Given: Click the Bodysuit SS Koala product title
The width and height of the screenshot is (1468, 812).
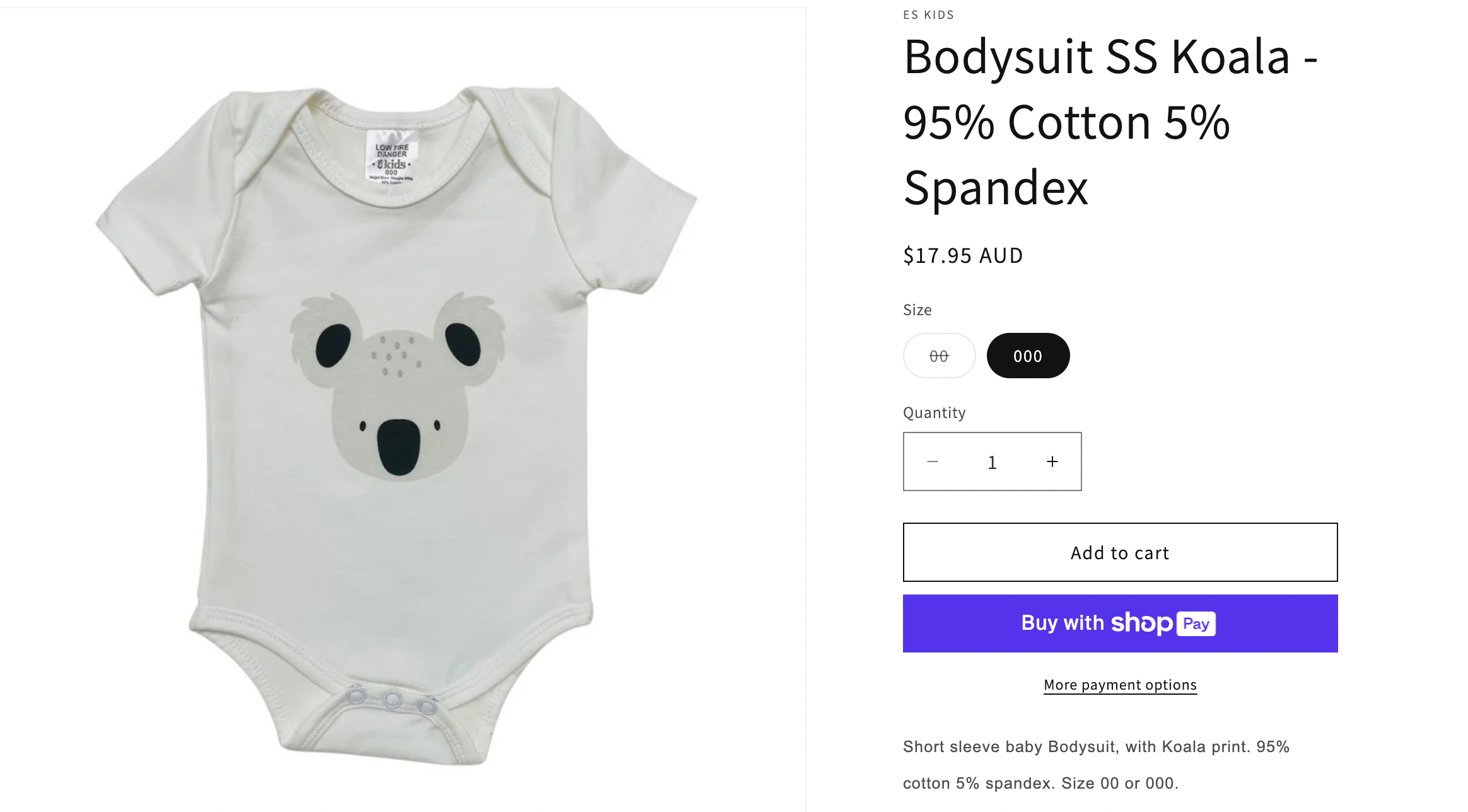Looking at the screenshot, I should click(x=1110, y=122).
